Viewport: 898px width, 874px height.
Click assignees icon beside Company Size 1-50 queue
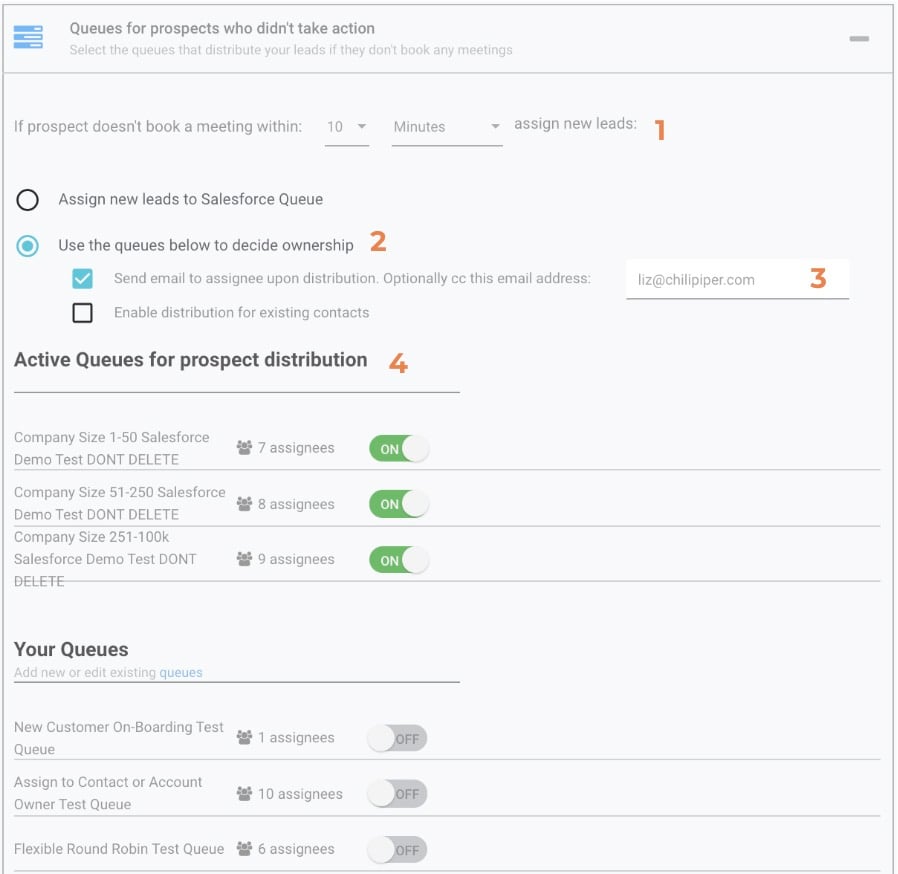244,448
